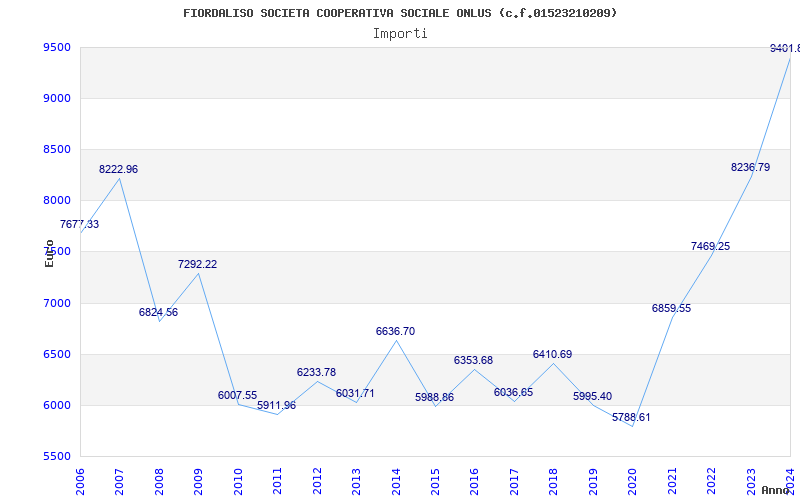Select the 2014 data label 6636.70

pyautogui.click(x=395, y=331)
